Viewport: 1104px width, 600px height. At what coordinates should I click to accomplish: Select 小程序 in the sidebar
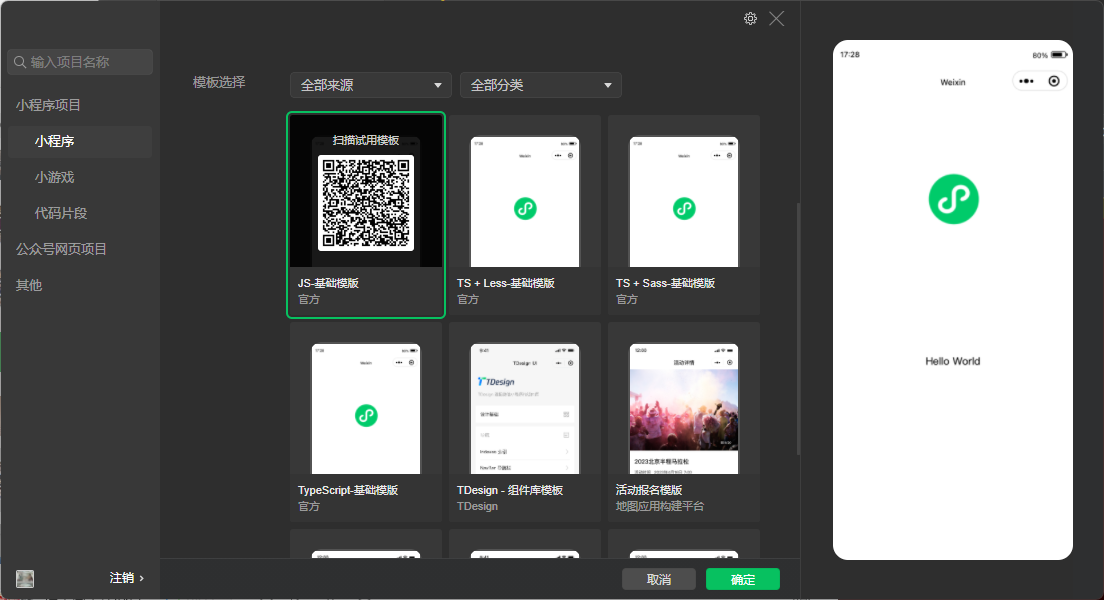(80, 142)
